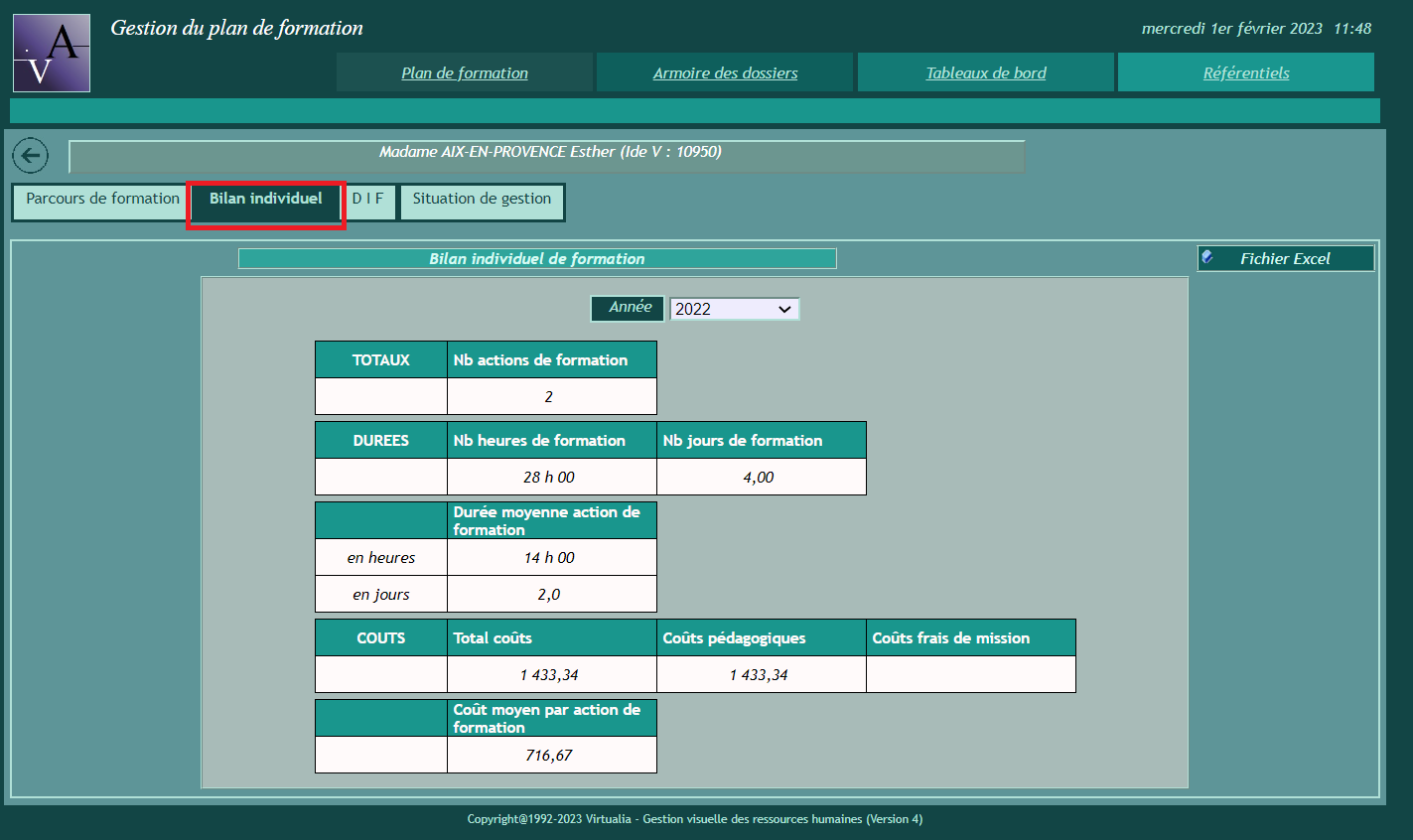
Task: Click the AV application logo
Action: pyautogui.click(x=52, y=54)
